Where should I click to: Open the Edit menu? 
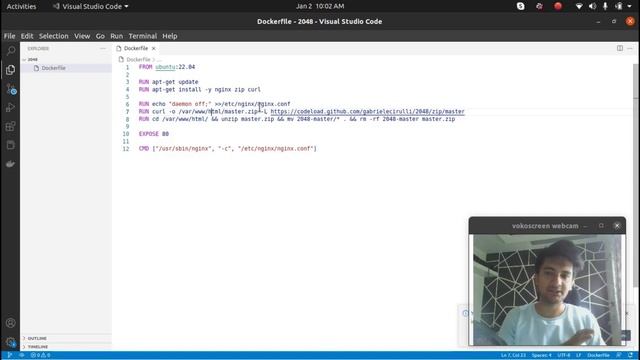(x=27, y=36)
